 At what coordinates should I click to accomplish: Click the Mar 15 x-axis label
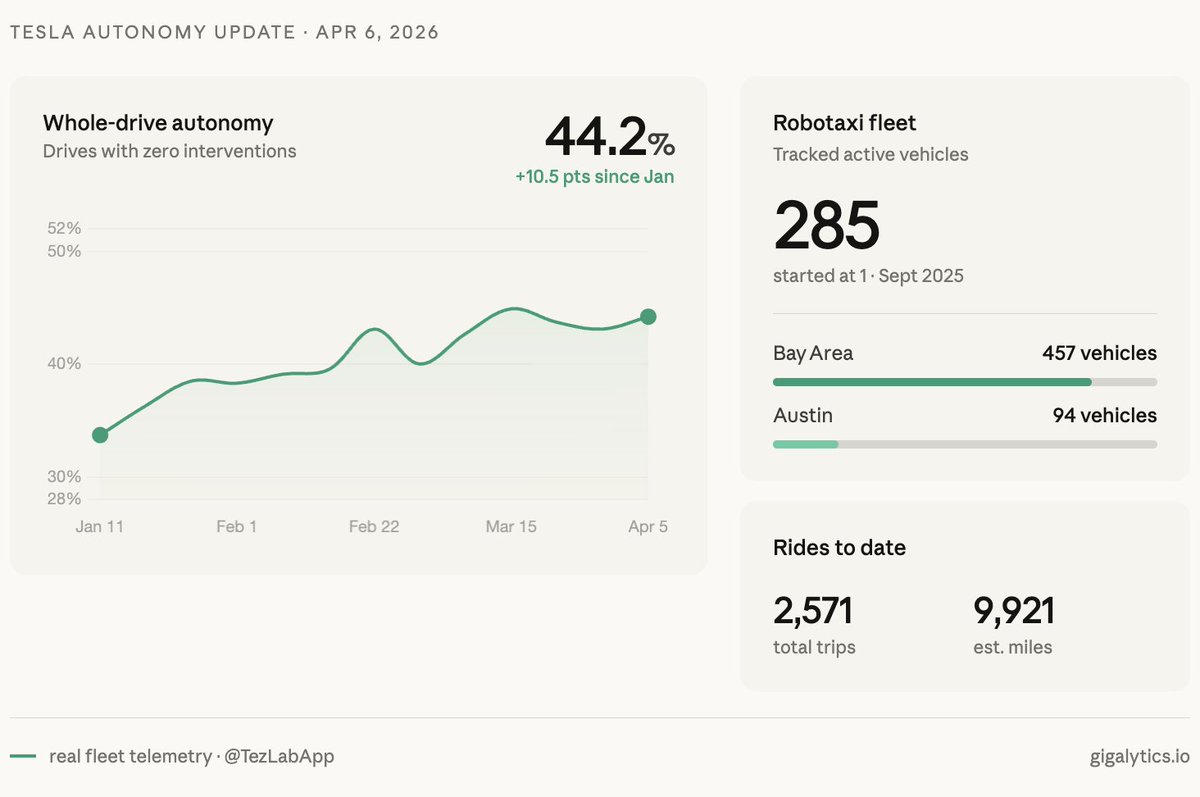pos(511,526)
